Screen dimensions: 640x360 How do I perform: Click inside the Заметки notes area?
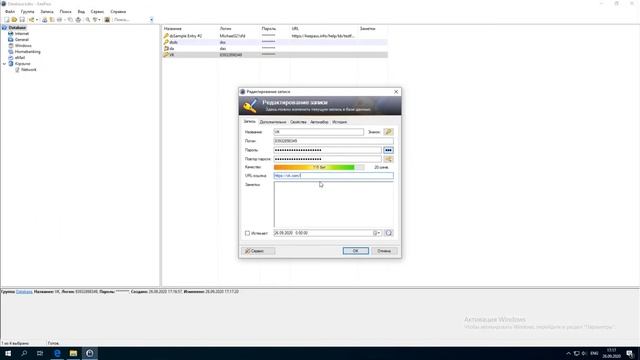pos(333,204)
